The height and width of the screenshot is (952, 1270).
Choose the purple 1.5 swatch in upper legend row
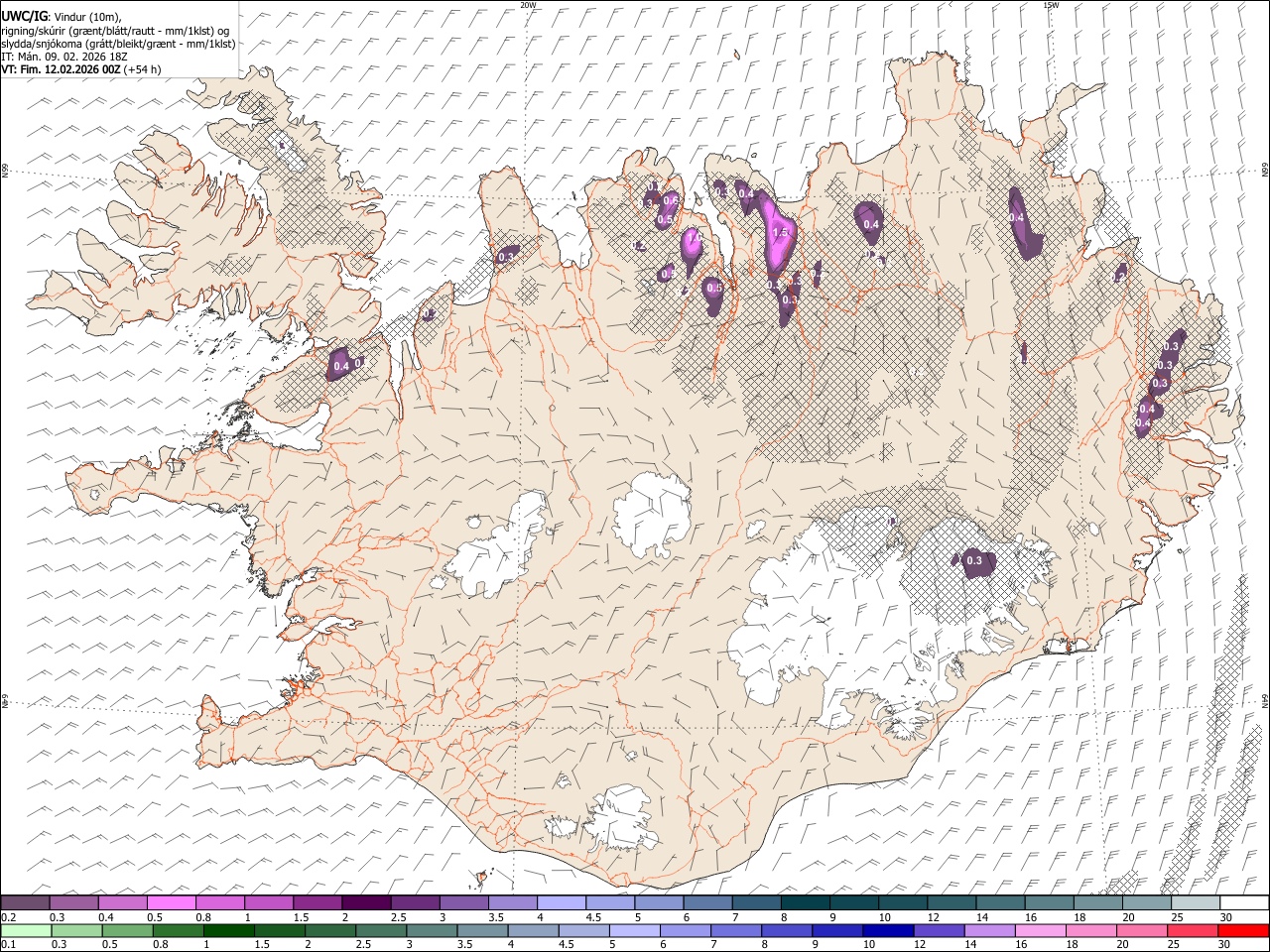(x=317, y=903)
